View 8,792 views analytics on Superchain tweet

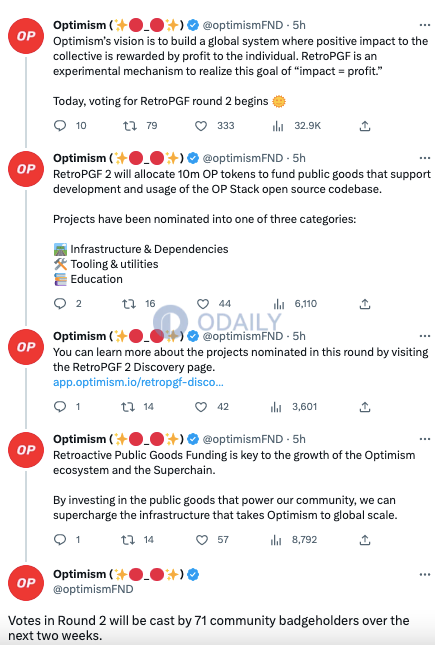click(276, 540)
